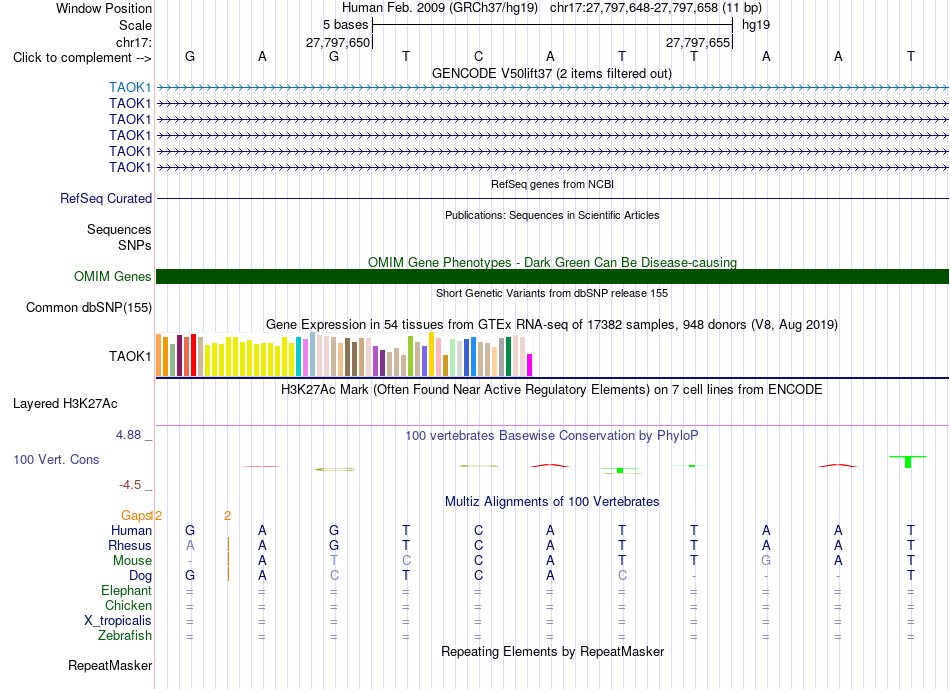
Task: Click the RepeatMasker track label
Action: point(110,665)
